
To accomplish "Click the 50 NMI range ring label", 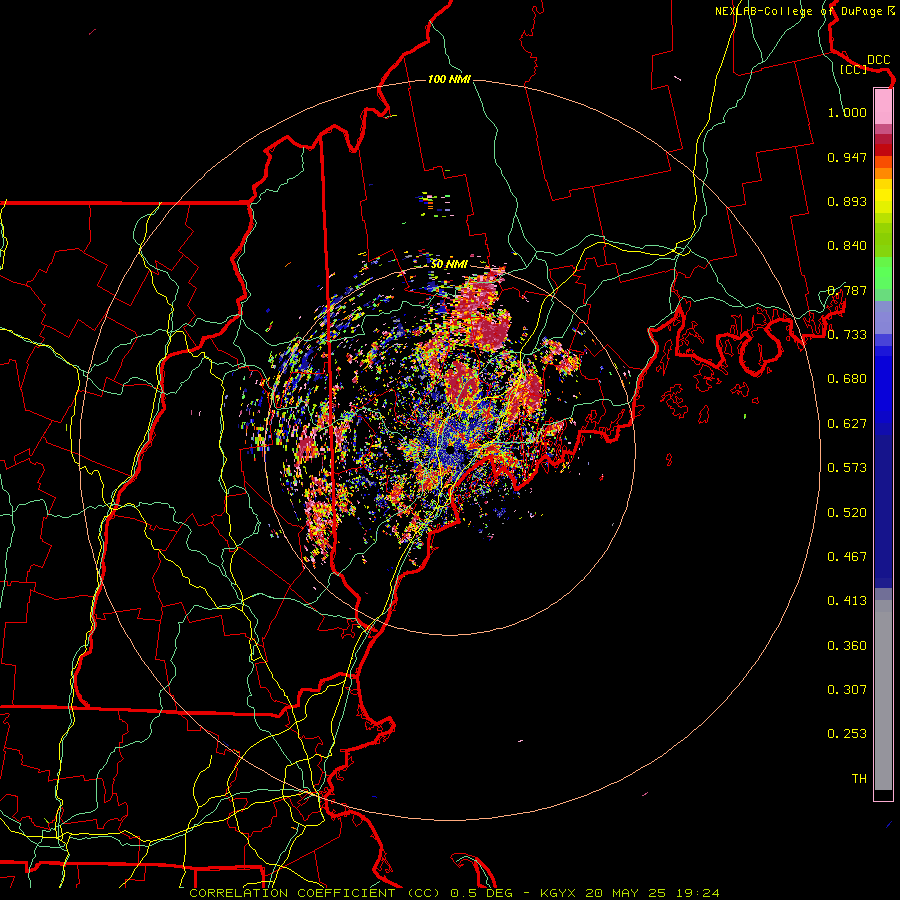I will pyautogui.click(x=449, y=264).
